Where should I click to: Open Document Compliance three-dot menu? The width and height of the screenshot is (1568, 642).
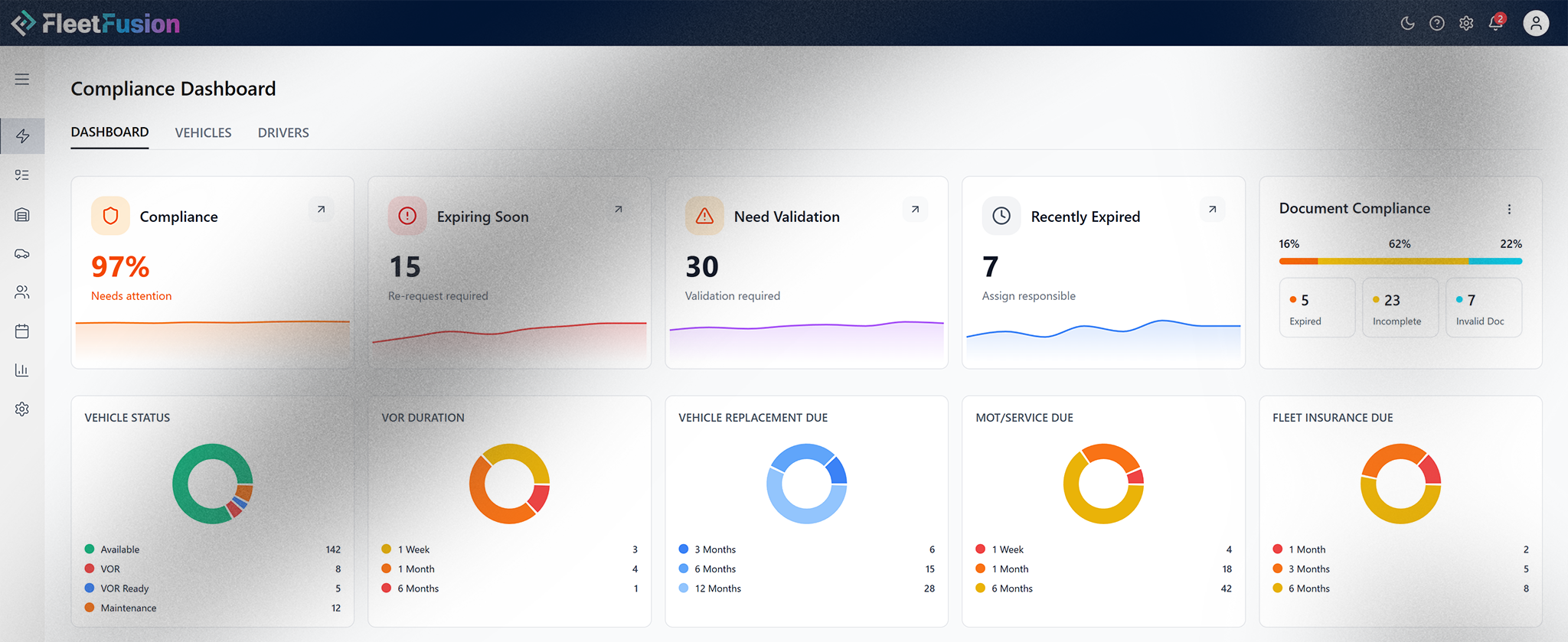[x=1509, y=209]
